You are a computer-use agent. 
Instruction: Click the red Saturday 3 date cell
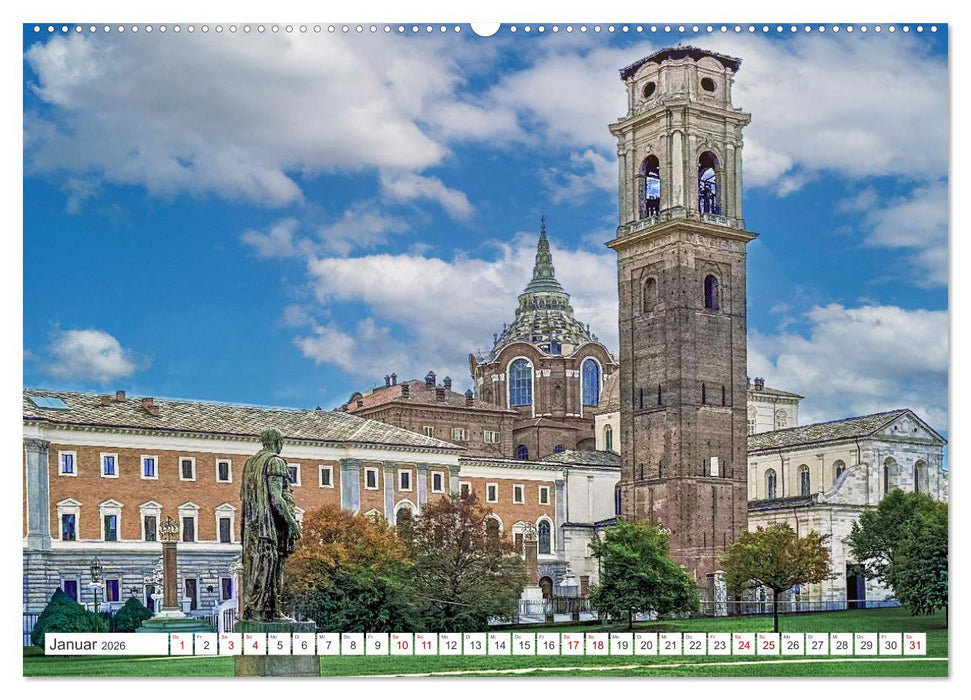pyautogui.click(x=229, y=646)
